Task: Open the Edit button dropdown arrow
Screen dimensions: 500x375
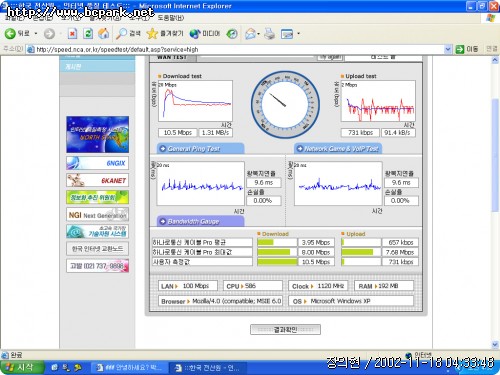Action: click(298, 34)
